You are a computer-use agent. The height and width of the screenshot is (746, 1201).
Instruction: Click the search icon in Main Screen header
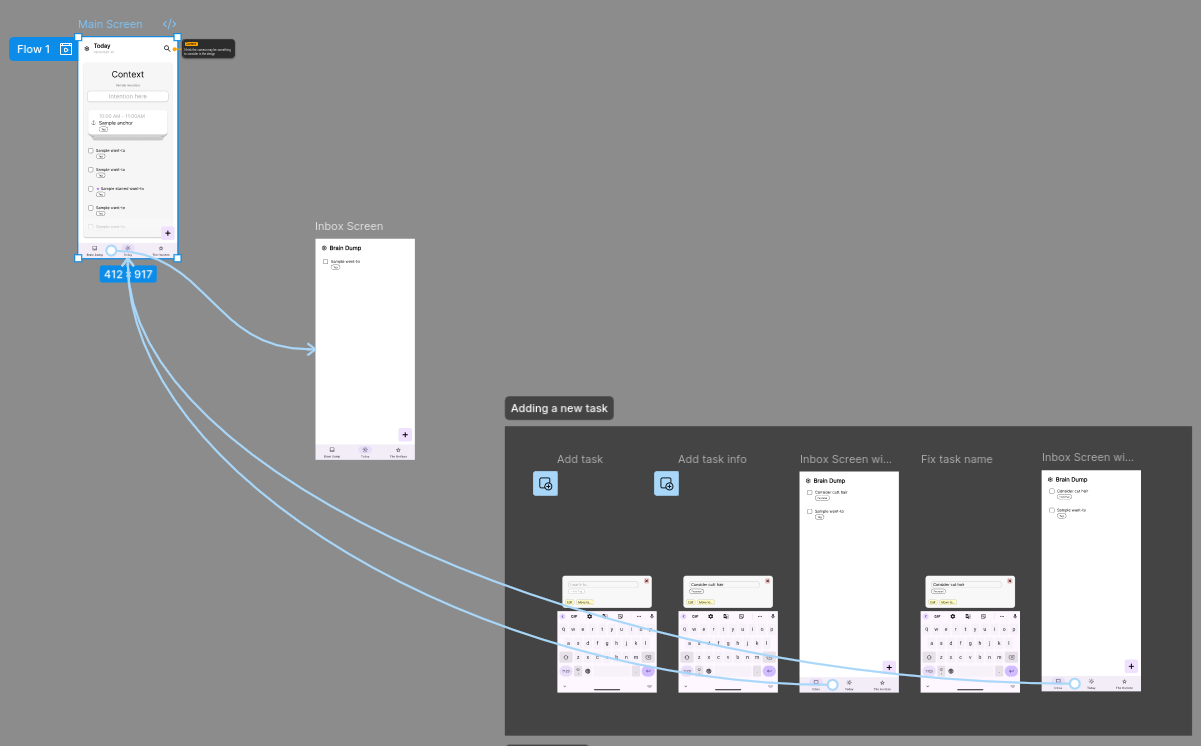(167, 48)
